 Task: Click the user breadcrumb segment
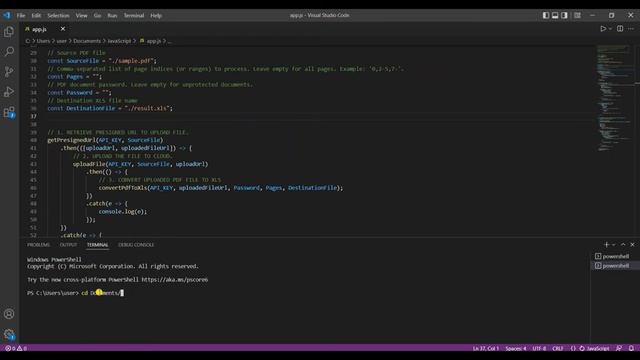(x=62, y=41)
